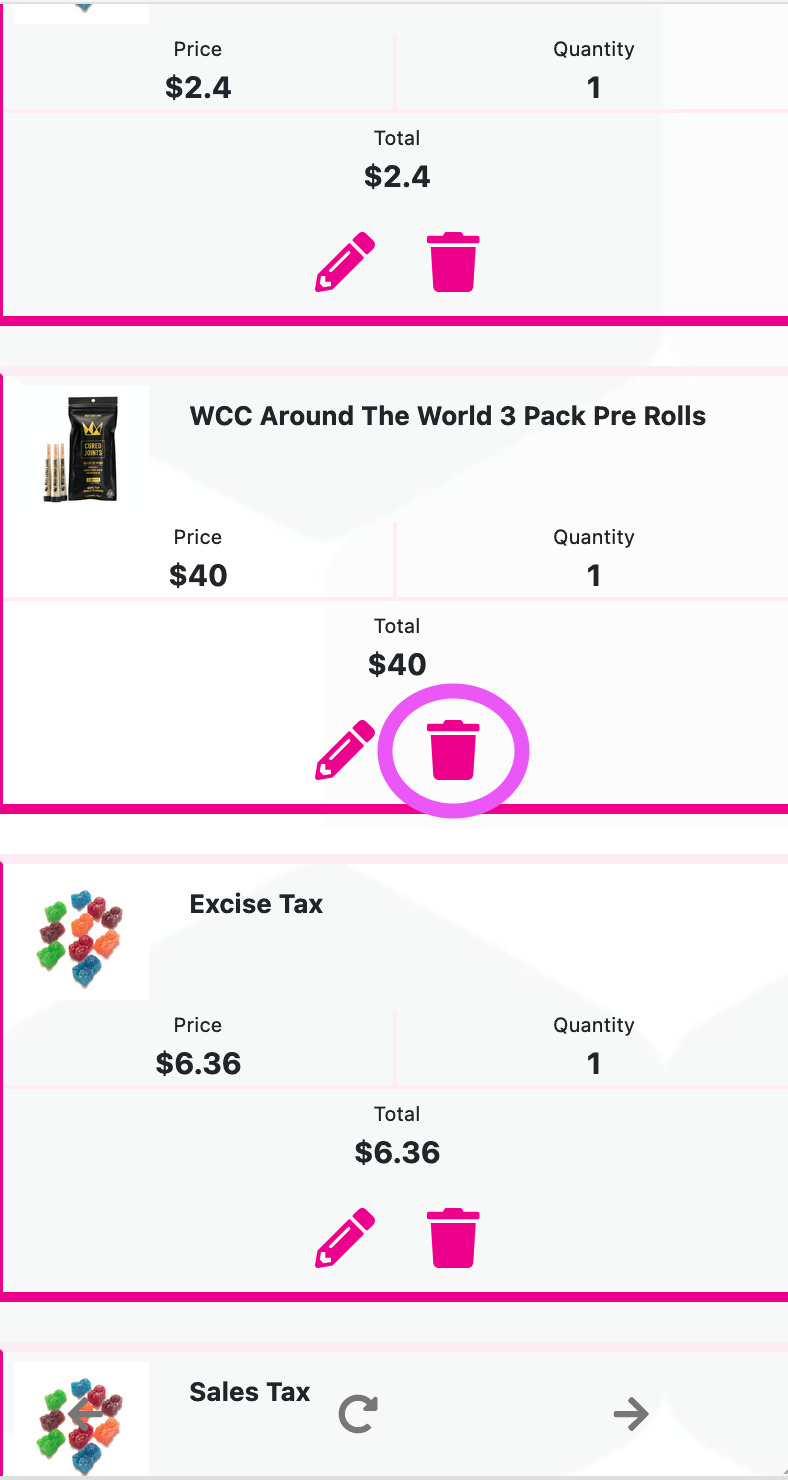
Task: Select the Sales Tax item title
Action: [x=250, y=1392]
